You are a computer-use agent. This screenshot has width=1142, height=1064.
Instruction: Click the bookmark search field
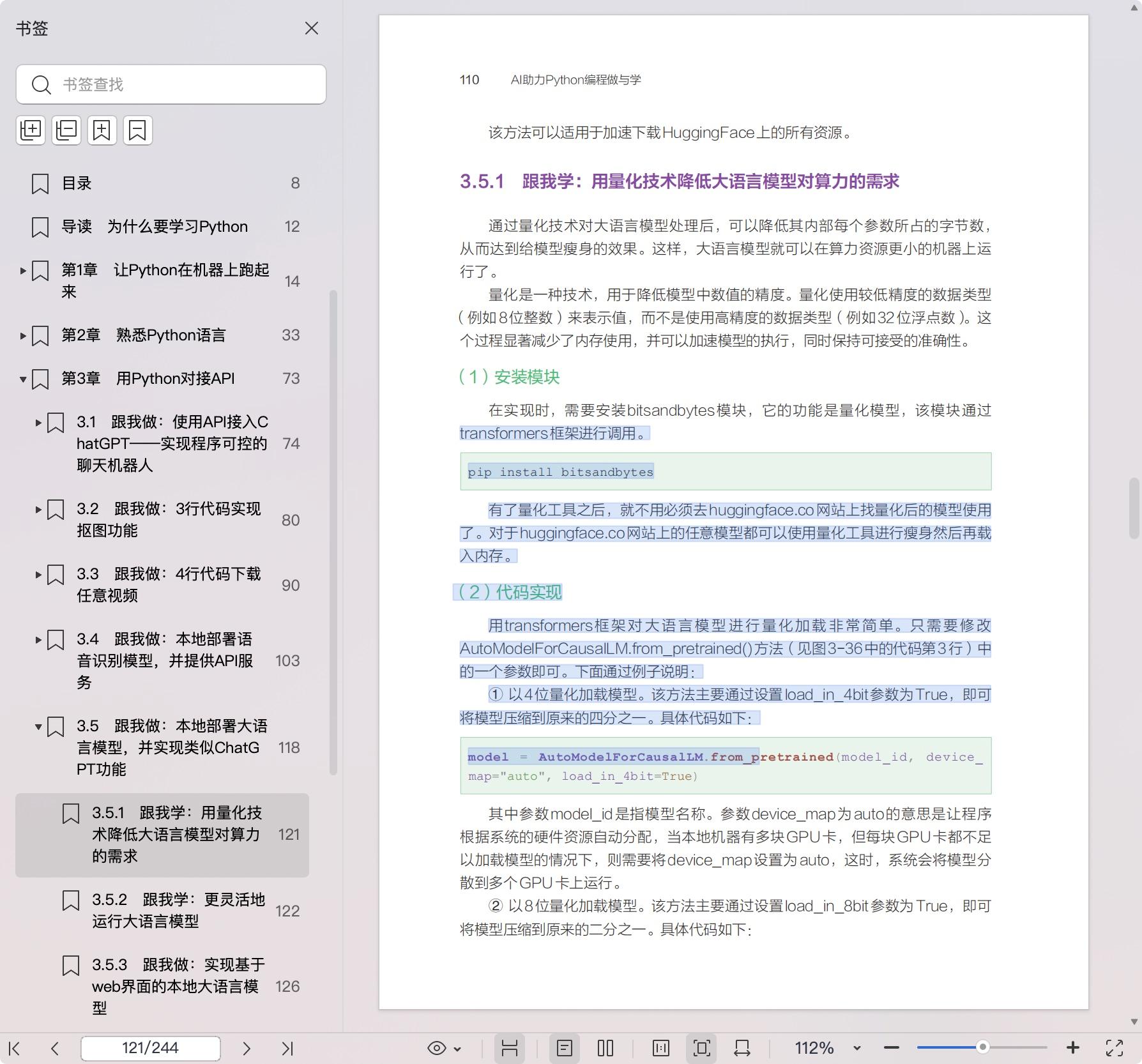tap(171, 84)
